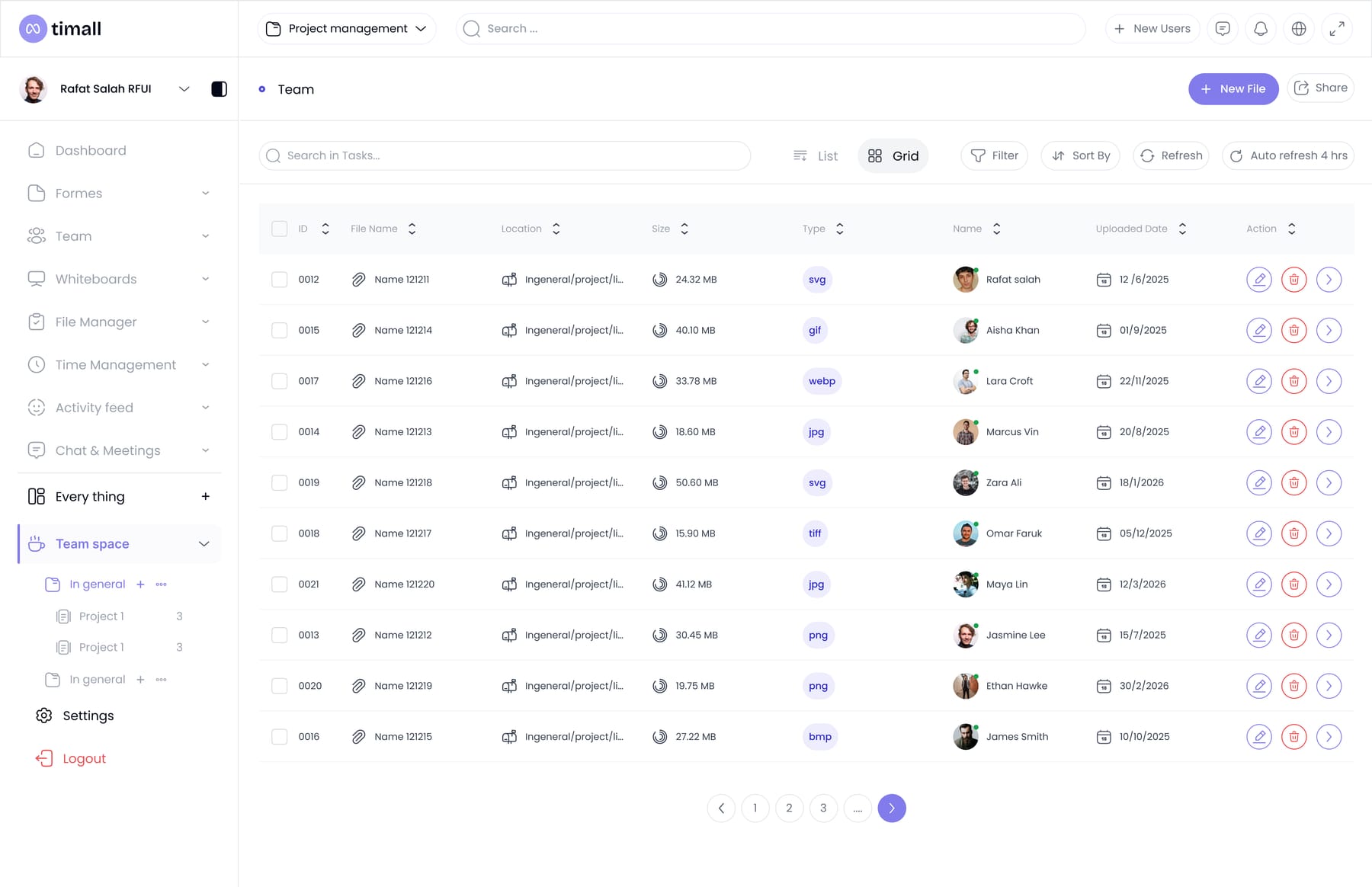The image size is (1372, 887).
Task: Collapse the Team space section
Action: pos(204,544)
